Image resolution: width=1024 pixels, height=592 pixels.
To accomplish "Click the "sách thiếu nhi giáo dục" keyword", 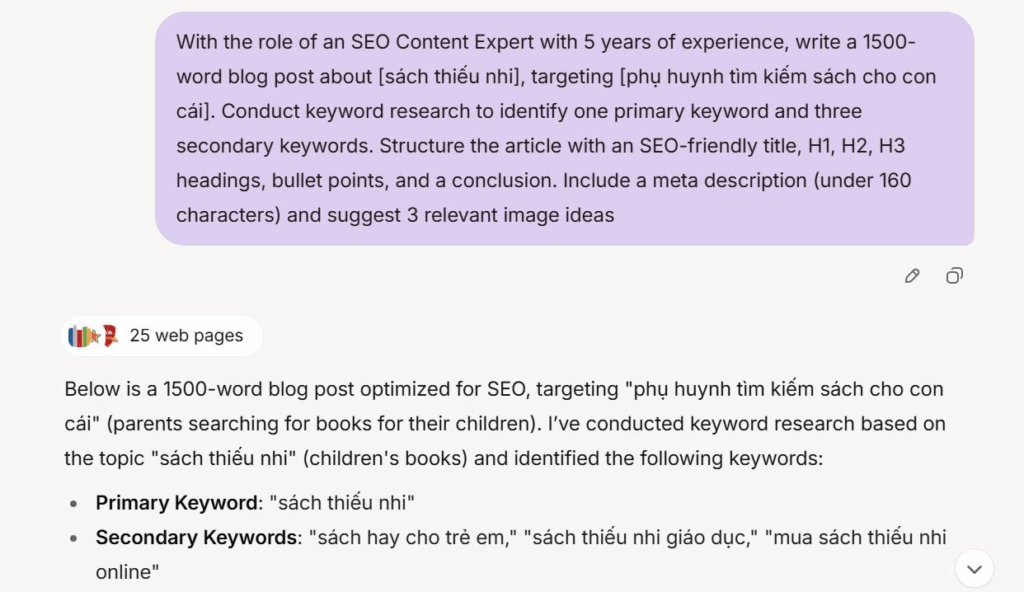I will 641,537.
